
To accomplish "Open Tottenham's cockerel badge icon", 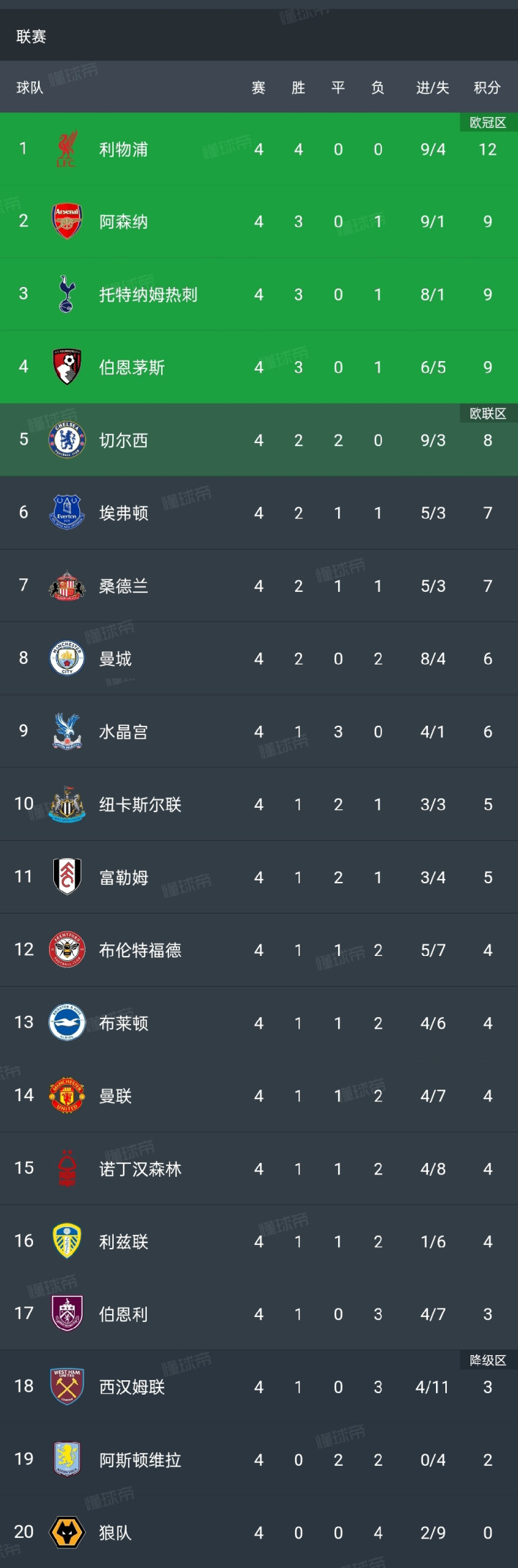I will (67, 293).
